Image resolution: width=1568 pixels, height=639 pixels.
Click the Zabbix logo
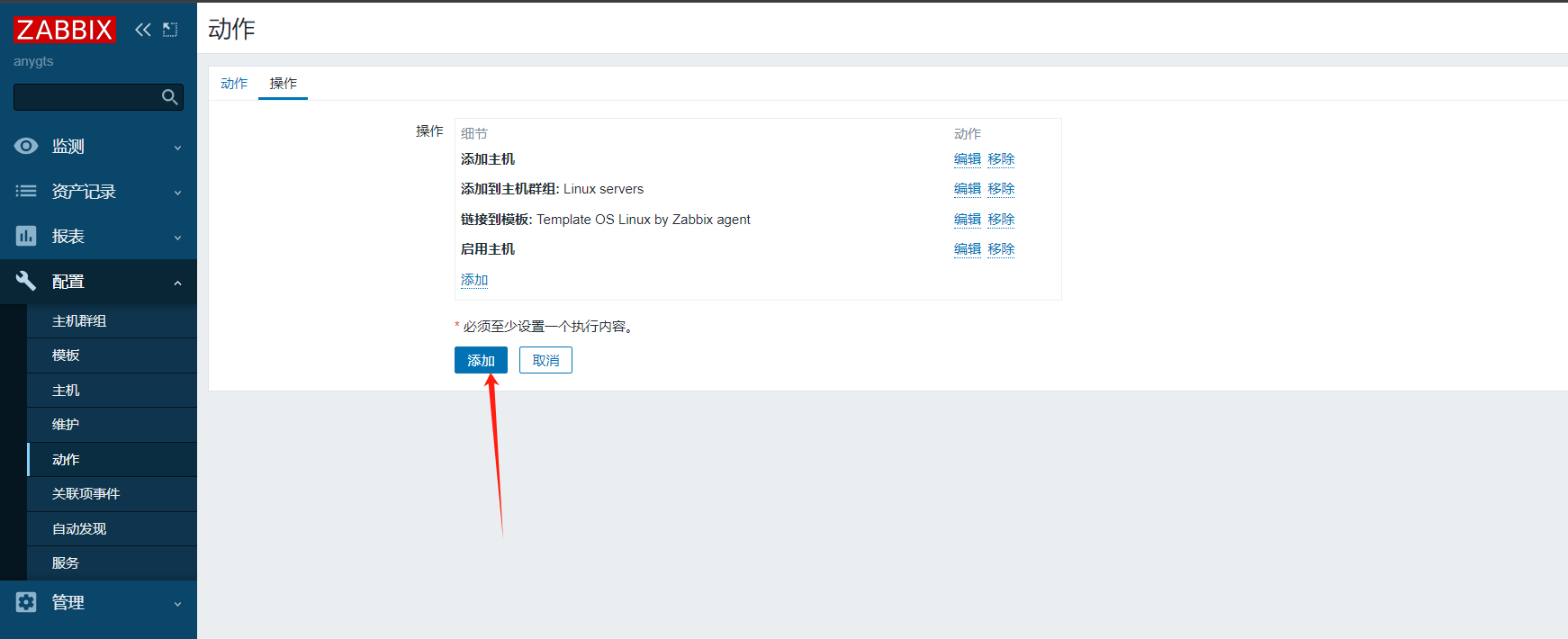tap(65, 30)
